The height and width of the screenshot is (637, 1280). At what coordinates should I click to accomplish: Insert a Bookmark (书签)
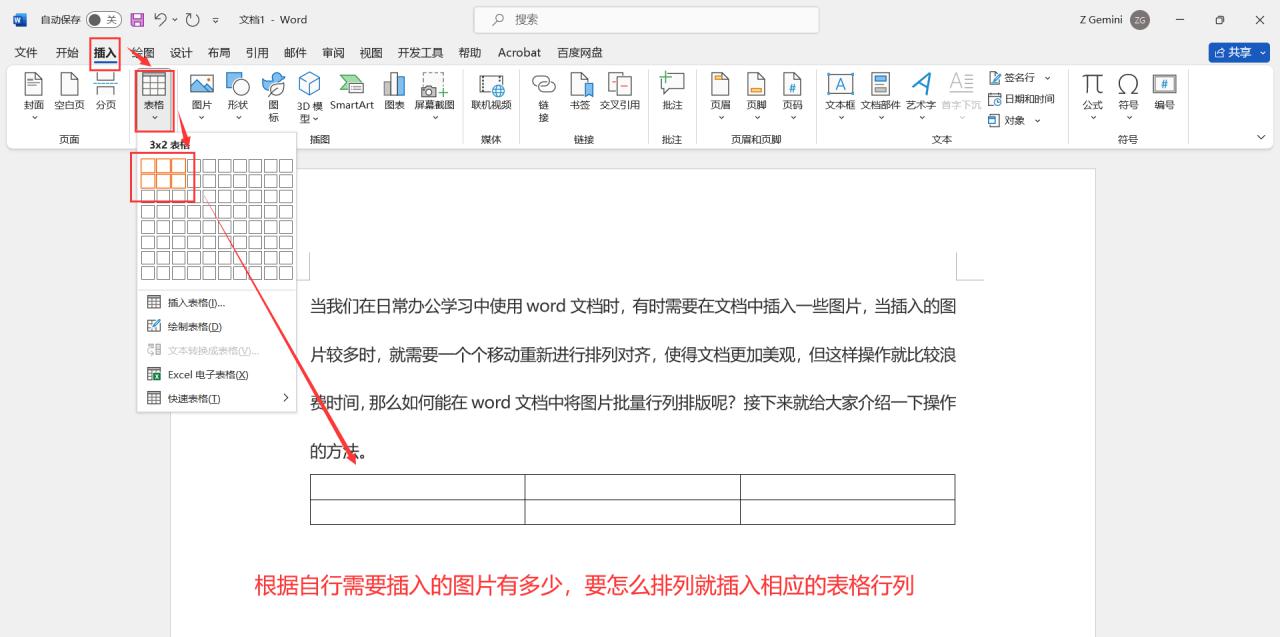click(580, 92)
